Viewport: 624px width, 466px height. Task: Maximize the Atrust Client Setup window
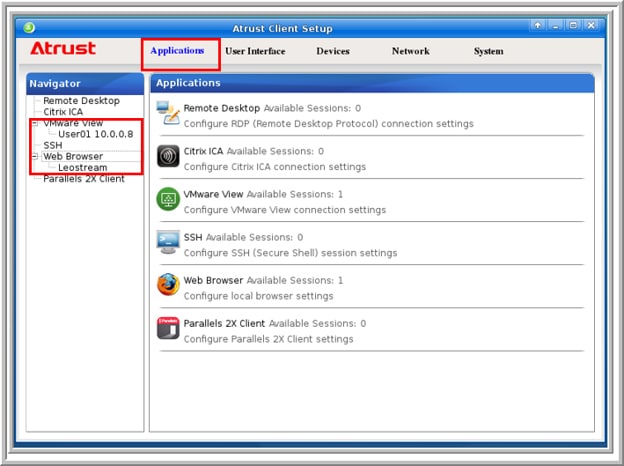point(573,25)
